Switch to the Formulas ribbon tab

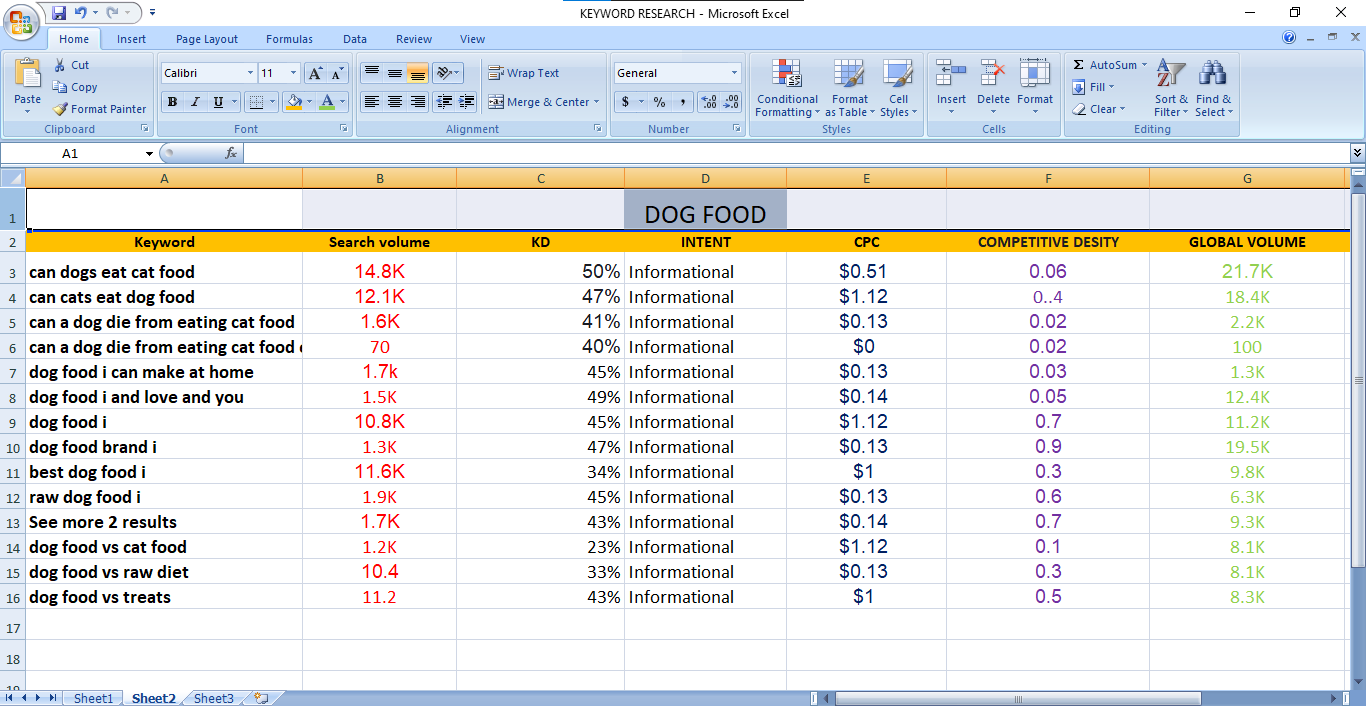[289, 39]
